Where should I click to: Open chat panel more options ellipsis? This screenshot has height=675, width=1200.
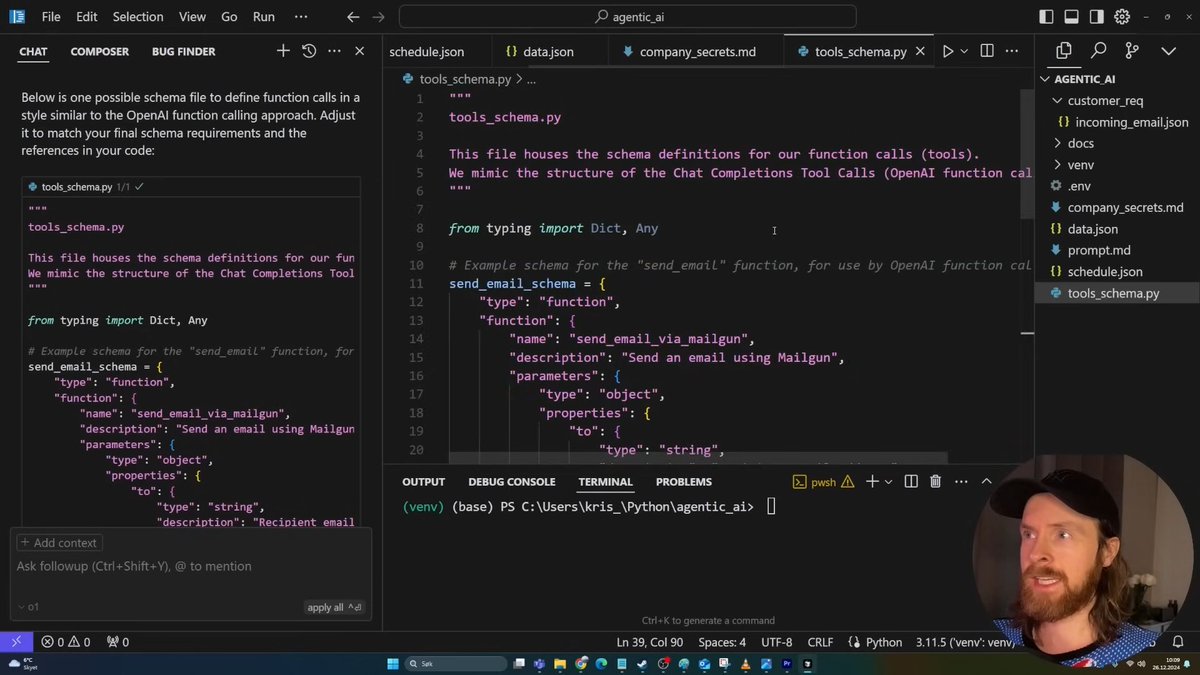tap(334, 51)
